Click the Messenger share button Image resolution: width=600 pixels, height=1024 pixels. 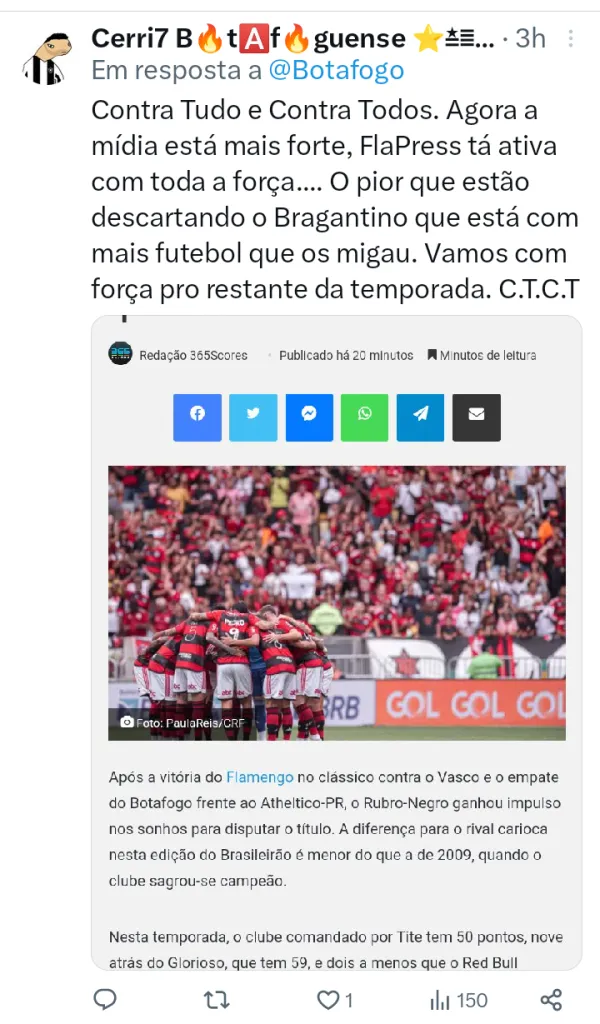pyautogui.click(x=309, y=417)
